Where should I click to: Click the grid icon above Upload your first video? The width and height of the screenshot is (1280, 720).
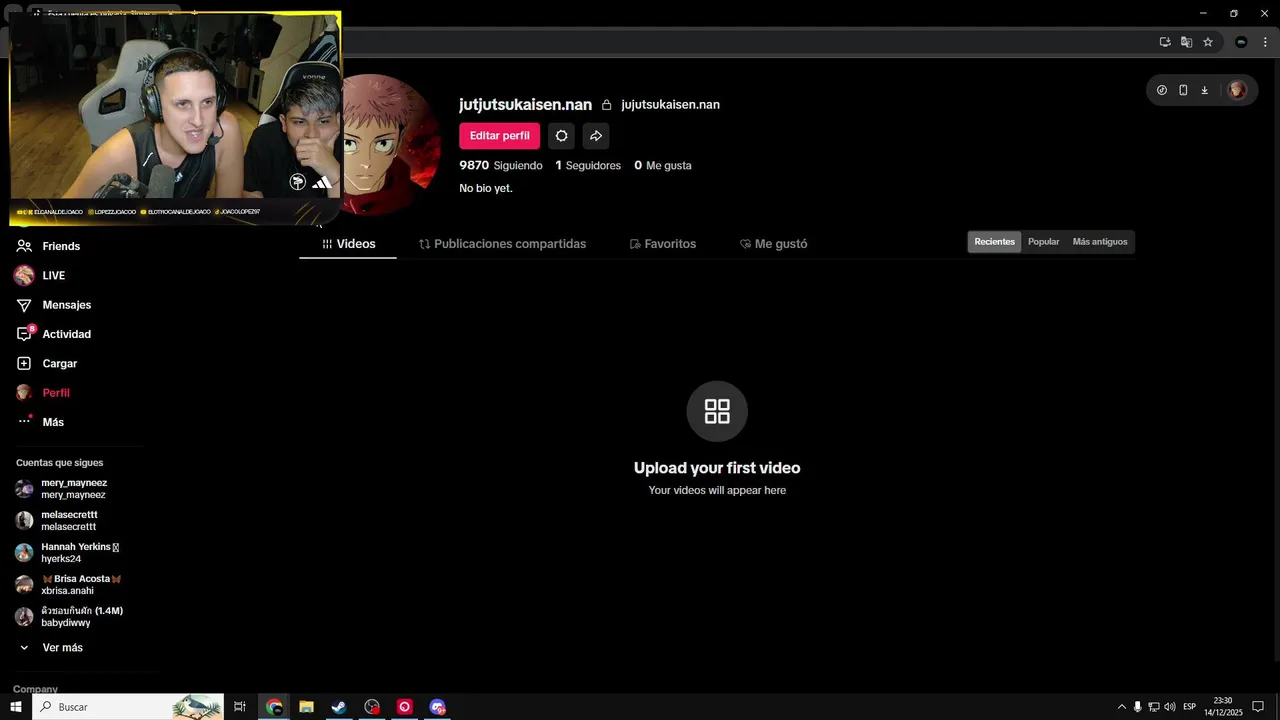coord(717,411)
